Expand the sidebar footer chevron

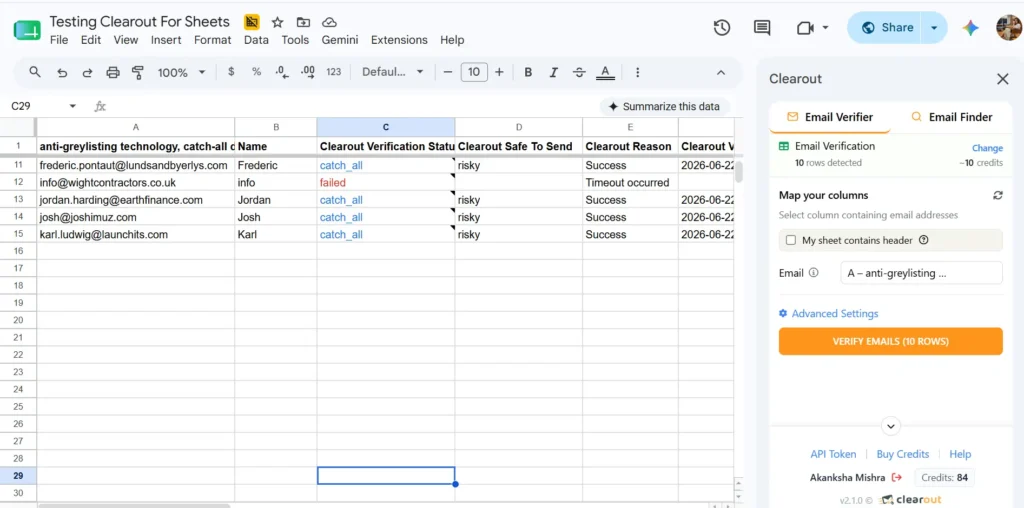[x=891, y=426]
